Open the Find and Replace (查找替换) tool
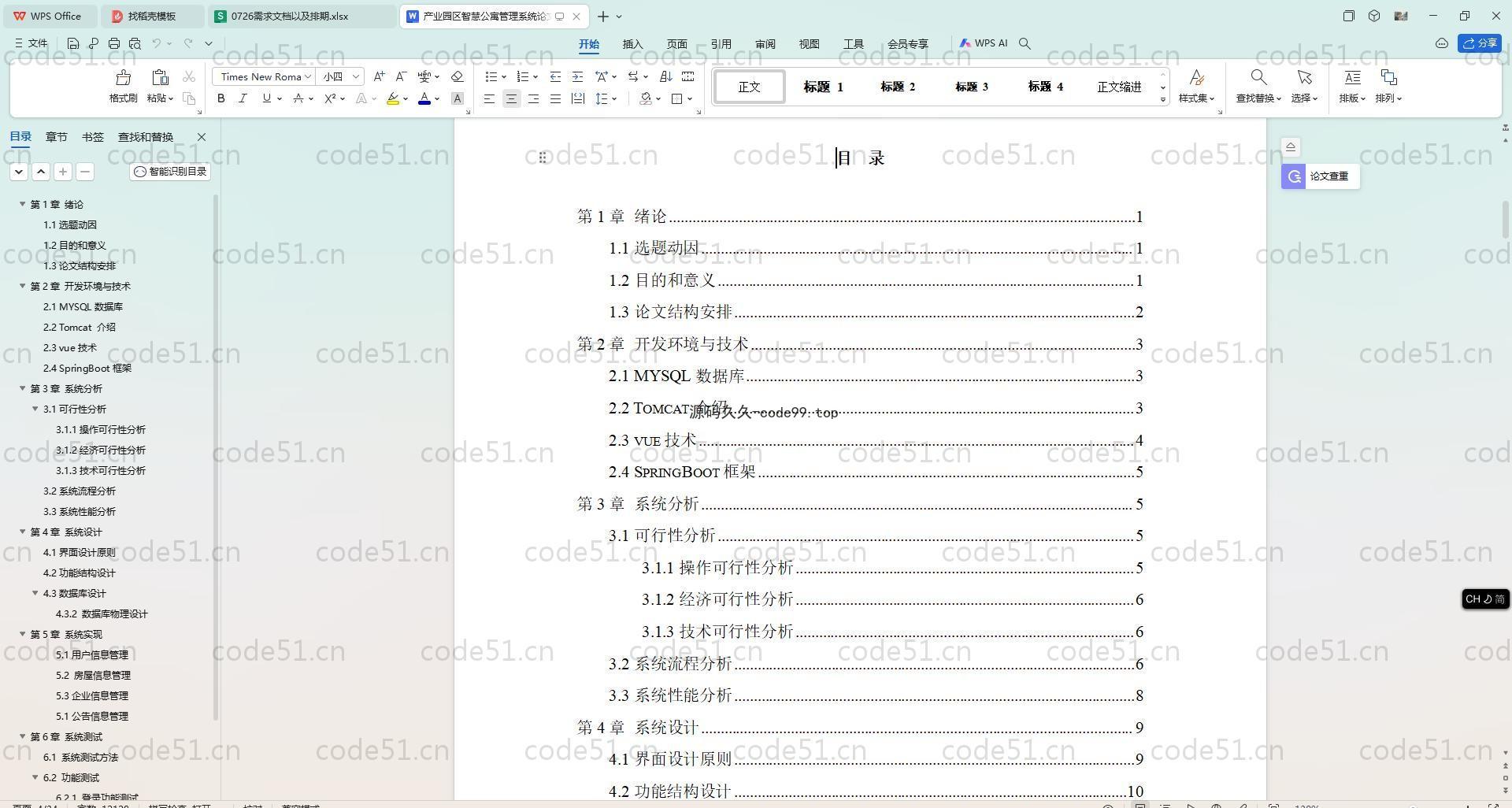This screenshot has width=1512, height=808. pyautogui.click(x=1258, y=86)
